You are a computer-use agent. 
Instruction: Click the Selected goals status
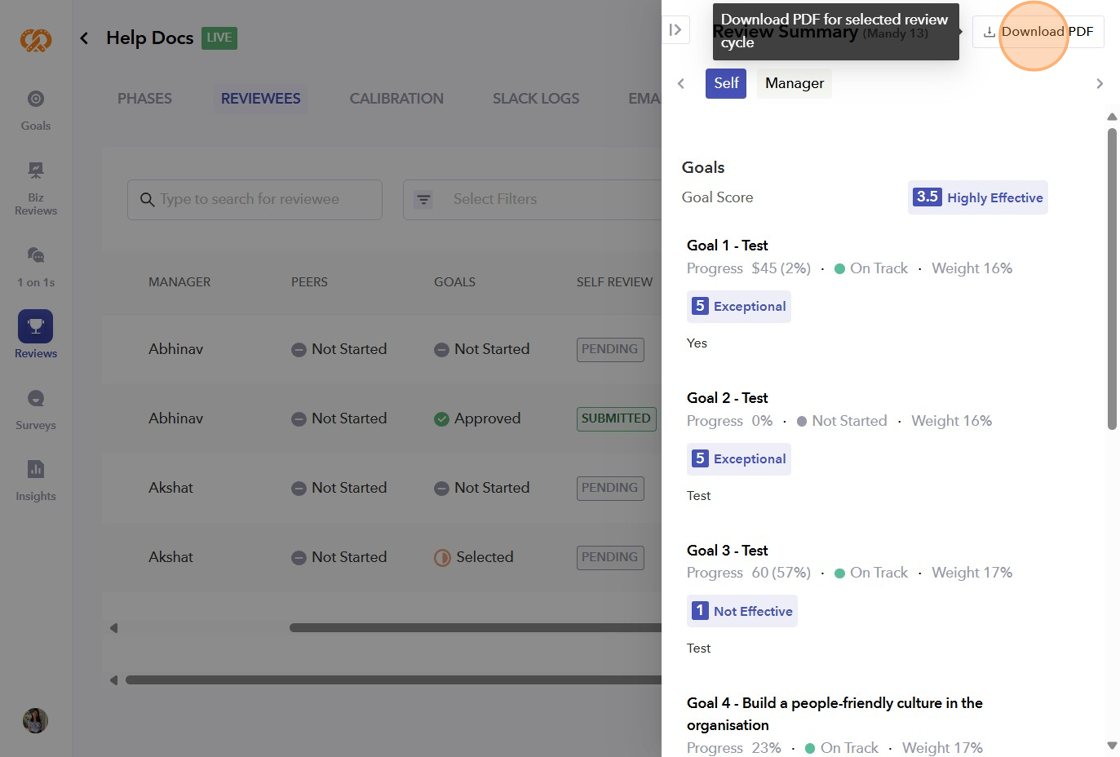click(x=474, y=557)
